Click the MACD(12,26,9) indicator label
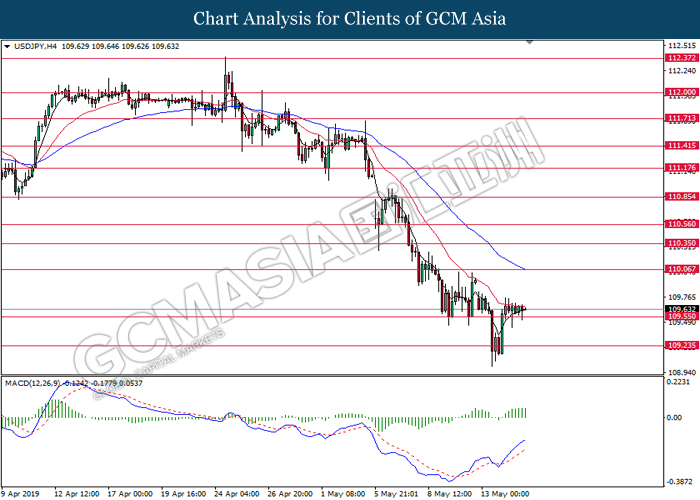 (32, 383)
